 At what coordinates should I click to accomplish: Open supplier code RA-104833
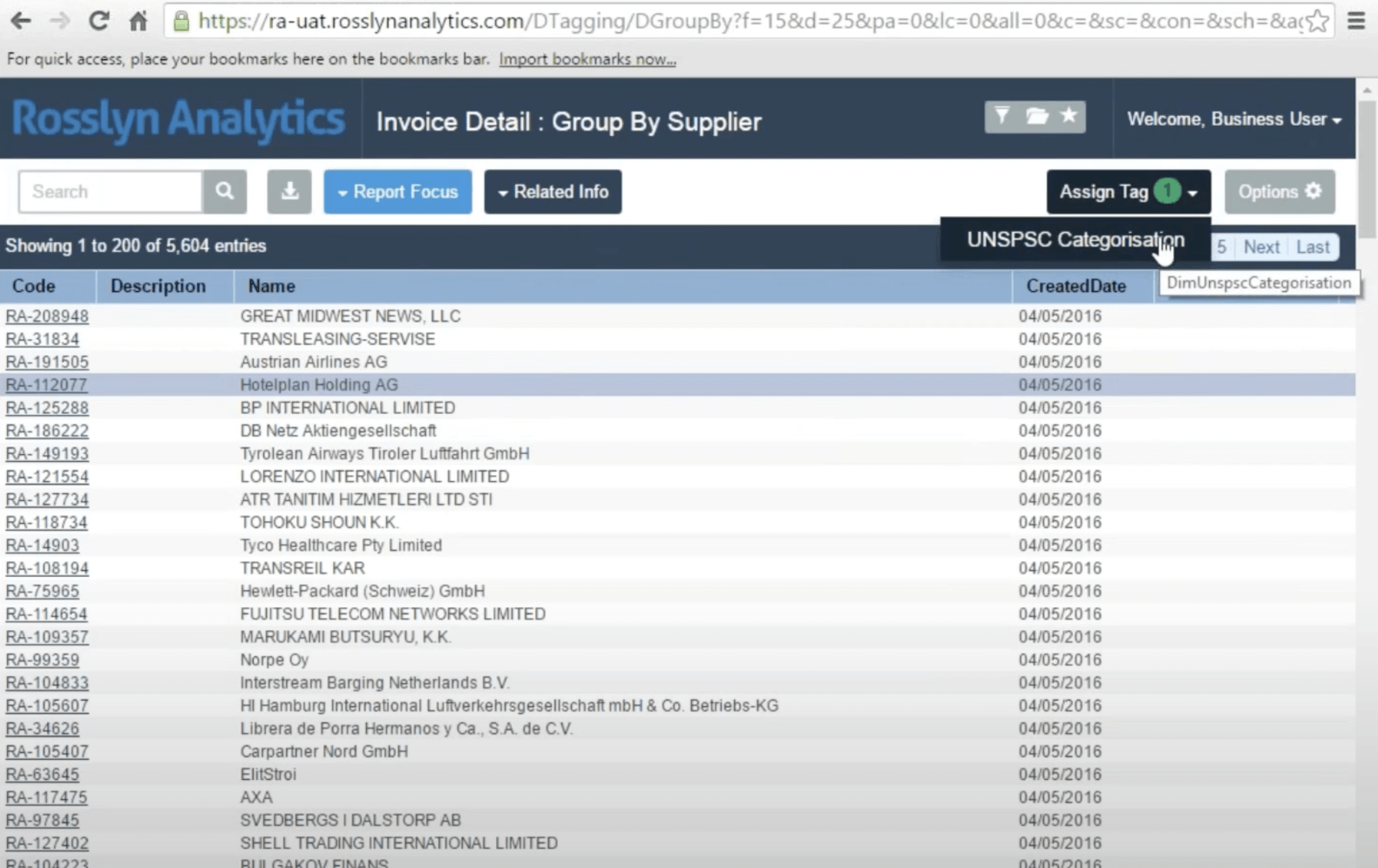[47, 683]
